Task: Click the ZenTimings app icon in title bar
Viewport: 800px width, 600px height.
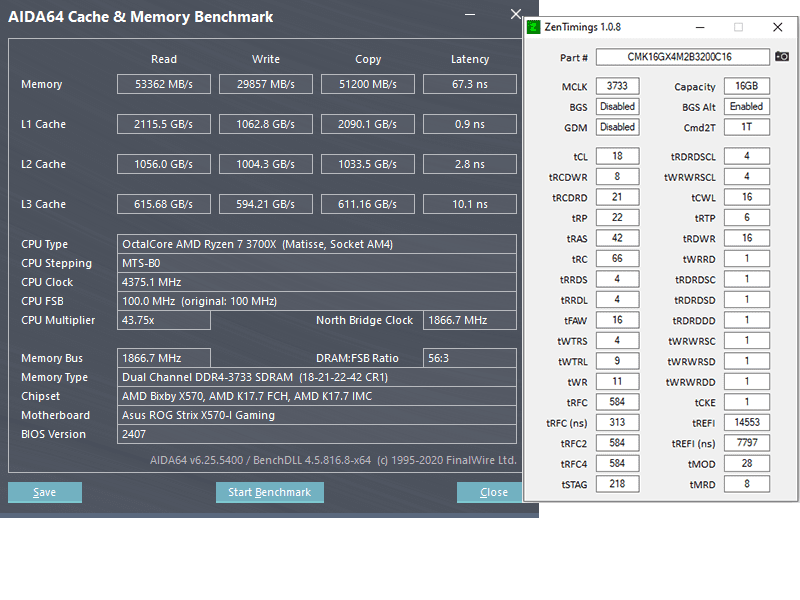Action: [533, 27]
